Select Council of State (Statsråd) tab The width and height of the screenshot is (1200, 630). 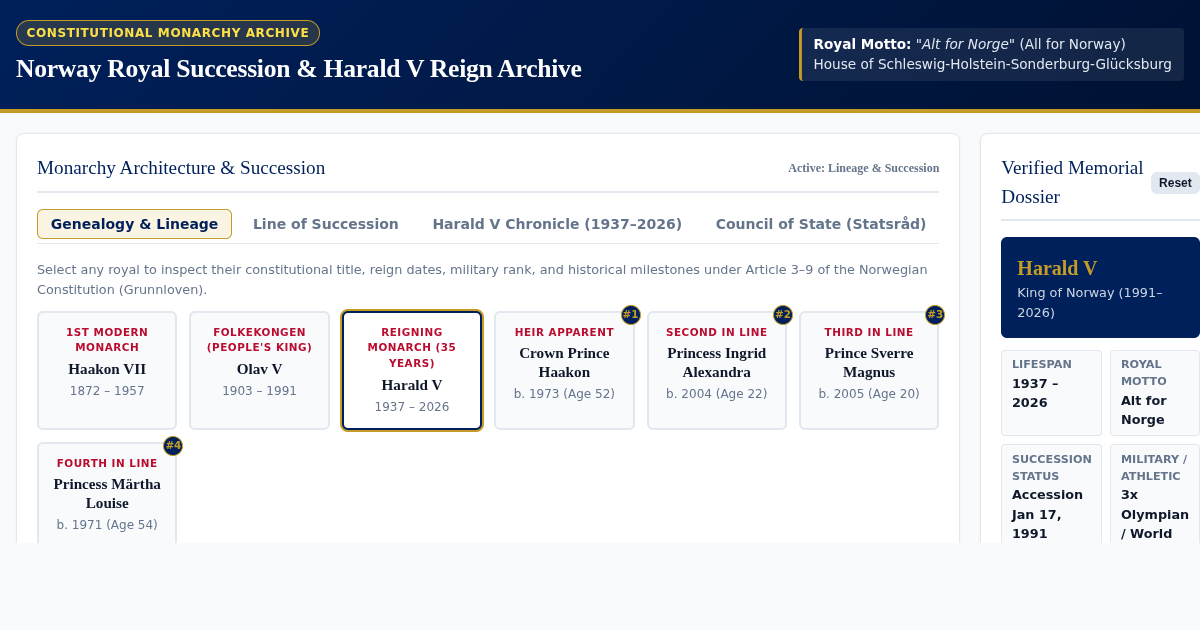tap(821, 224)
